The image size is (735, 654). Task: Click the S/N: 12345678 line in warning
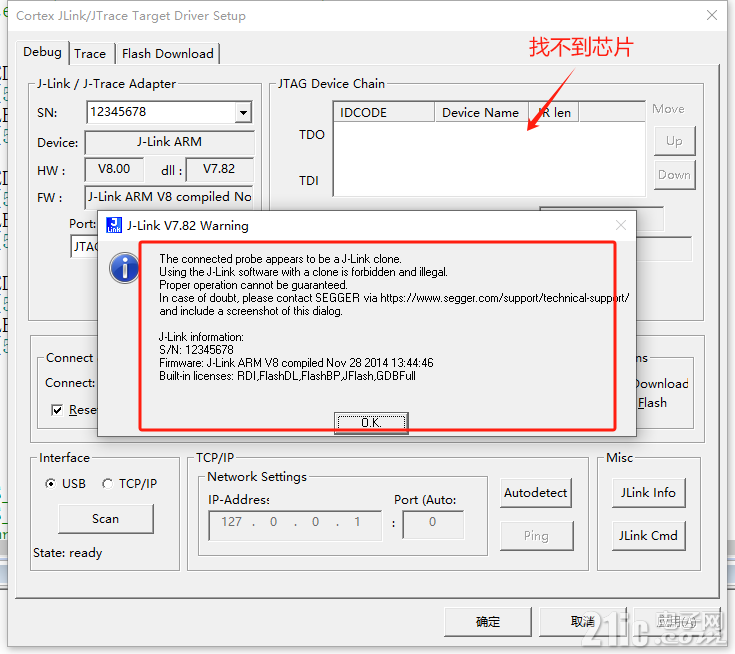[x=196, y=350]
